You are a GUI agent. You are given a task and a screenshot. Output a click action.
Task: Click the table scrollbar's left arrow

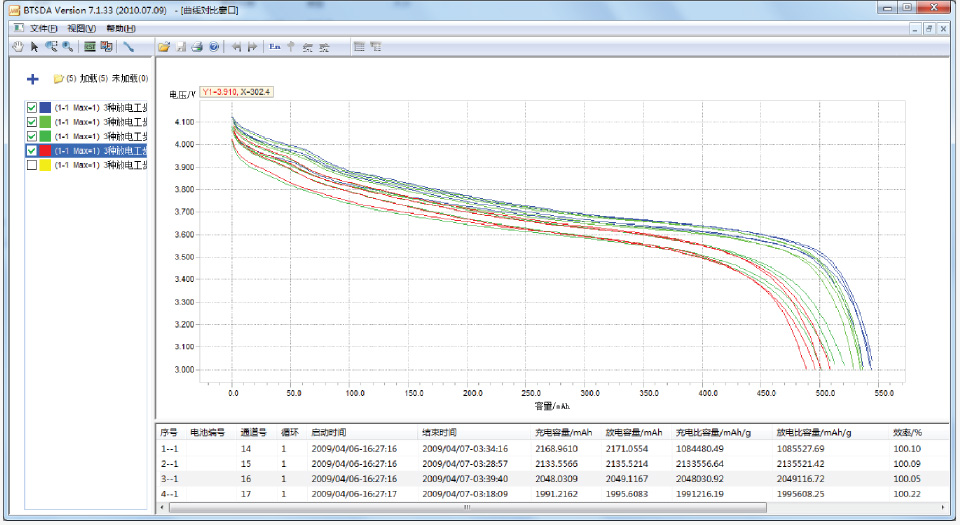162,508
